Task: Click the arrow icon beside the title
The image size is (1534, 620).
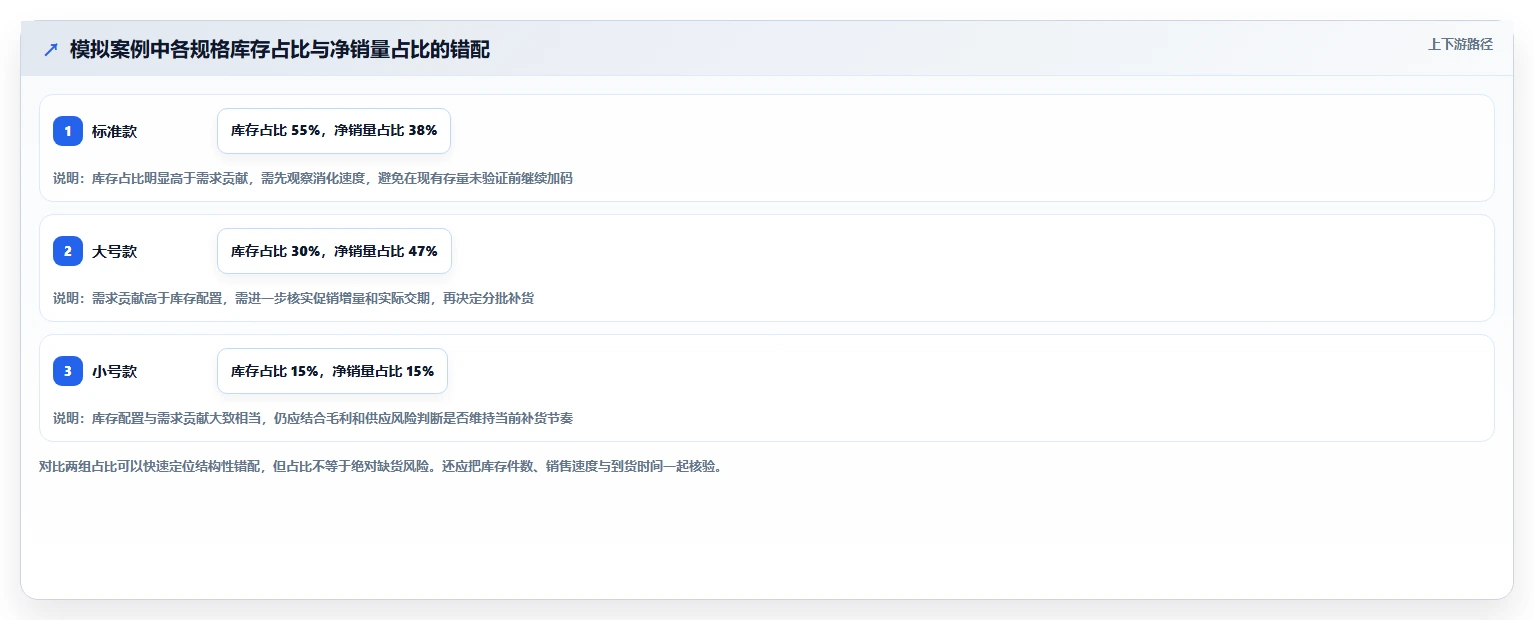Action: pos(51,49)
